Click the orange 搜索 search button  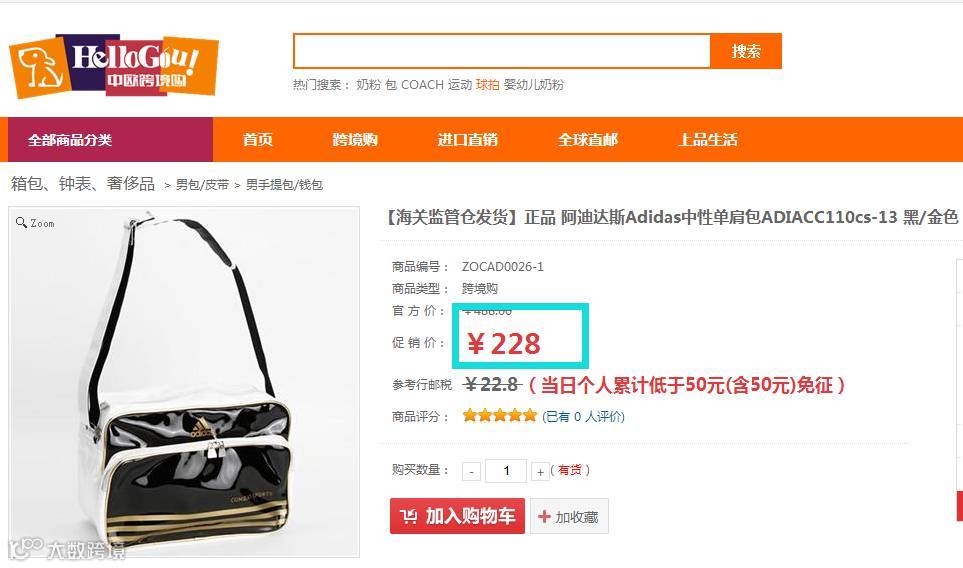point(746,51)
